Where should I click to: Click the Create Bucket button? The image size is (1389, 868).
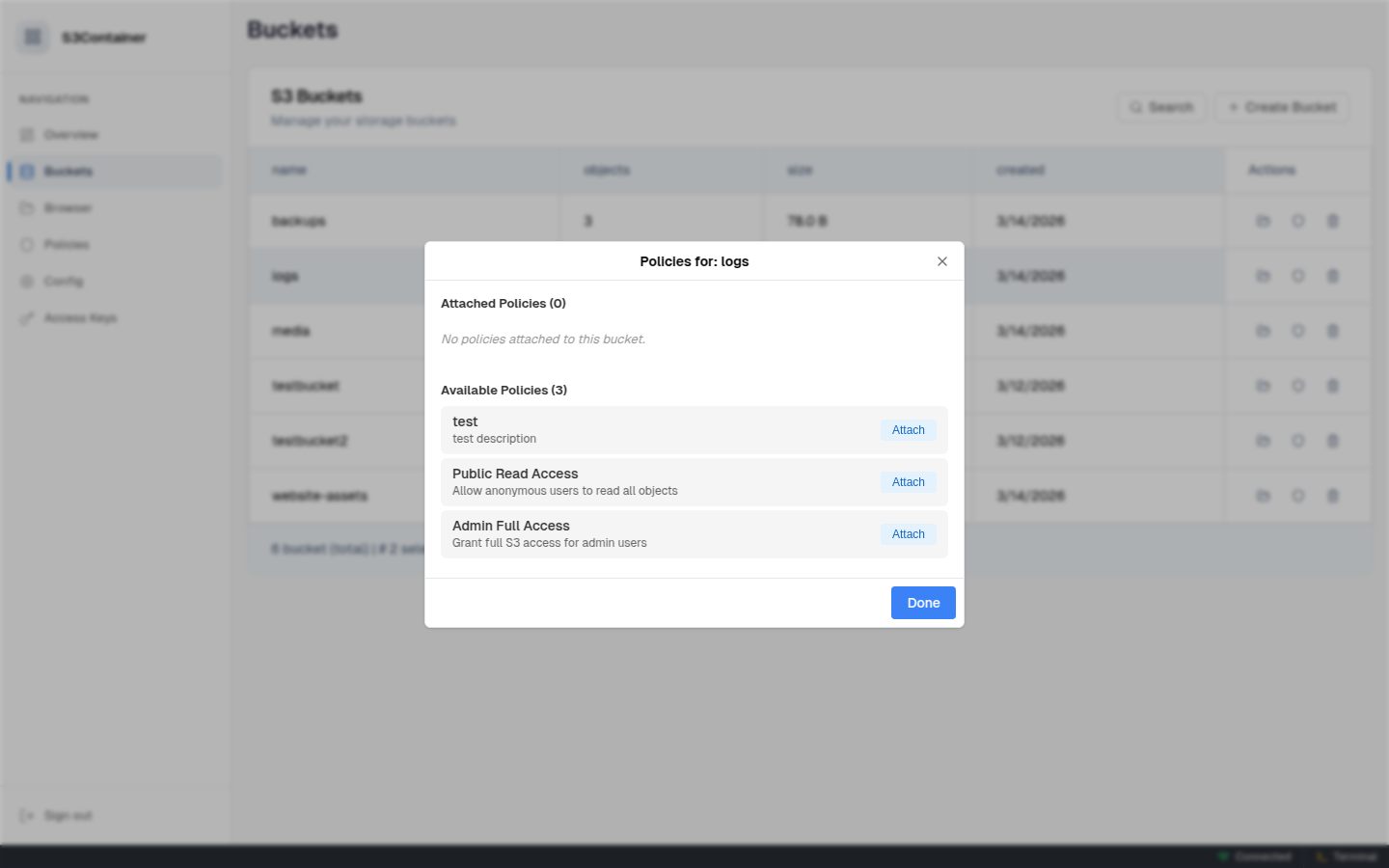(x=1282, y=107)
